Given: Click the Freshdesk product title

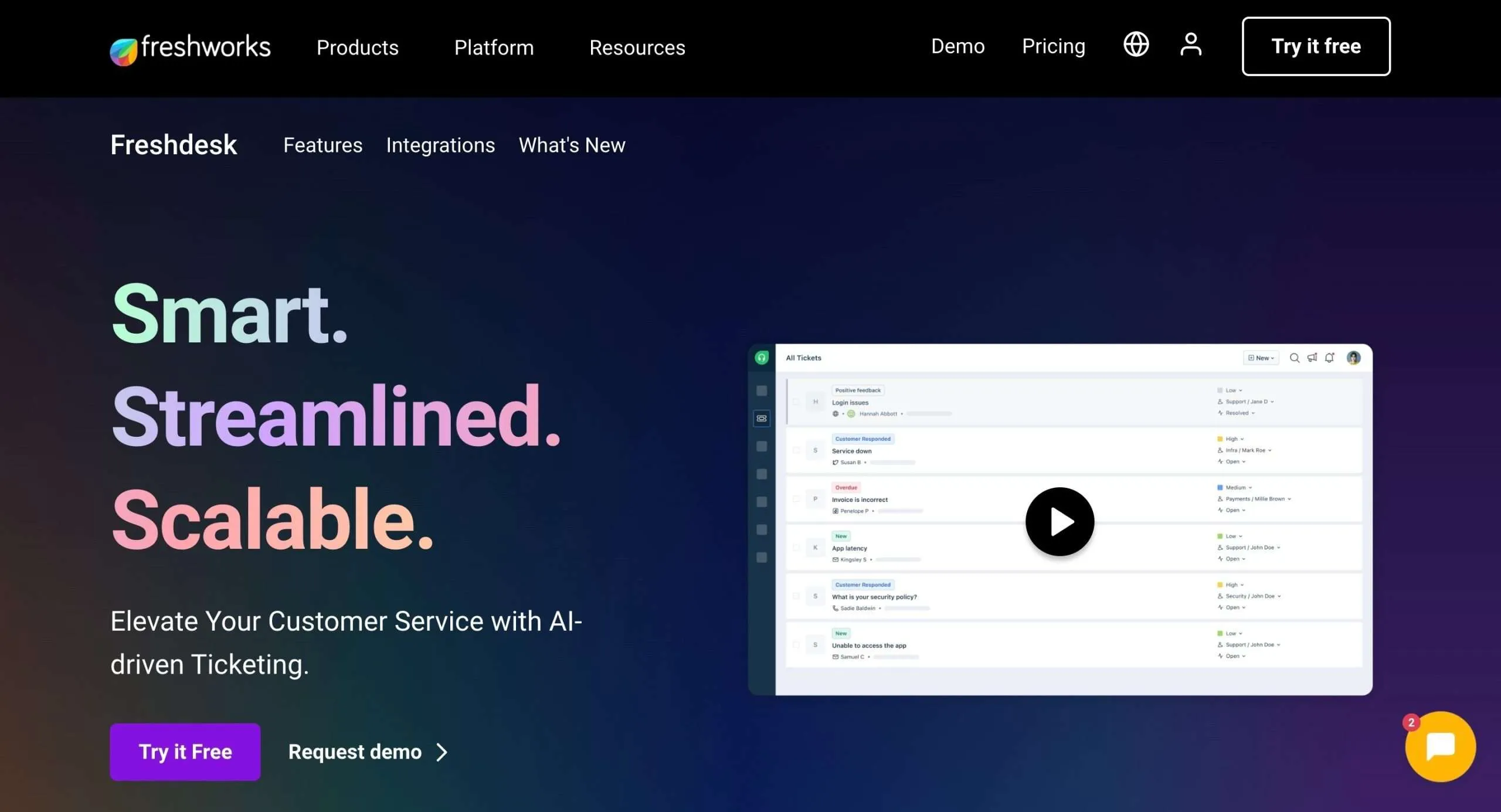Looking at the screenshot, I should point(174,145).
